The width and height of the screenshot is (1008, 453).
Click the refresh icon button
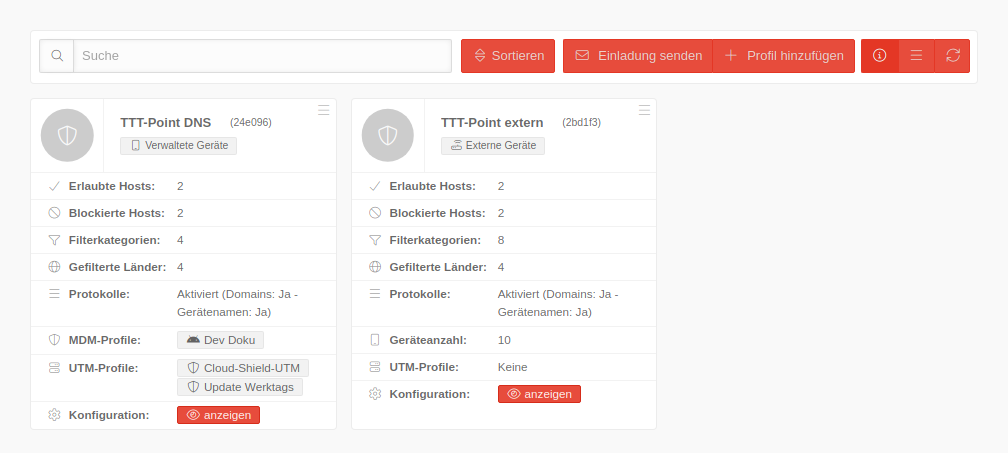tap(952, 56)
